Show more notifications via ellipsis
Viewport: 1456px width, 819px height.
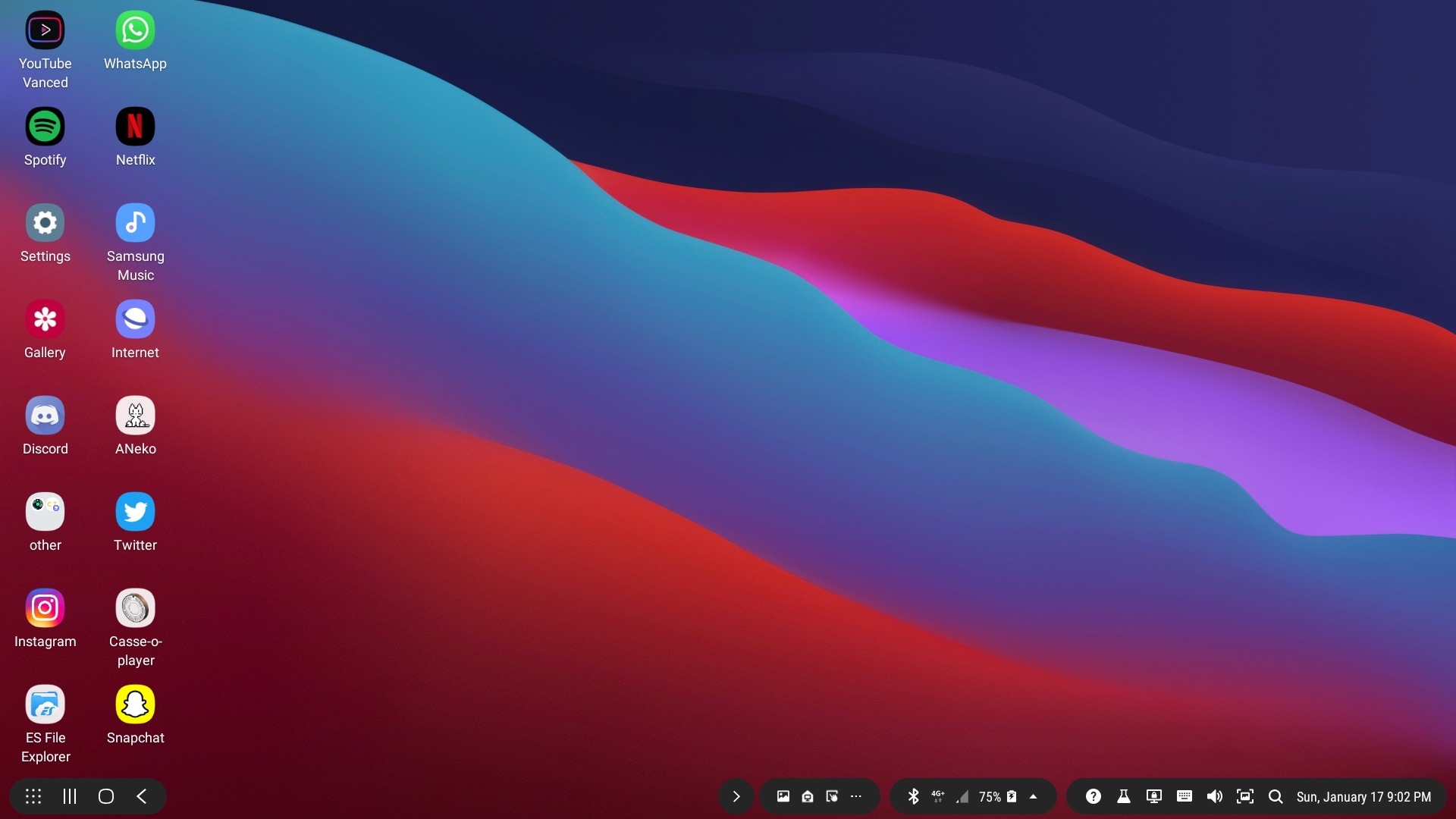coord(856,796)
